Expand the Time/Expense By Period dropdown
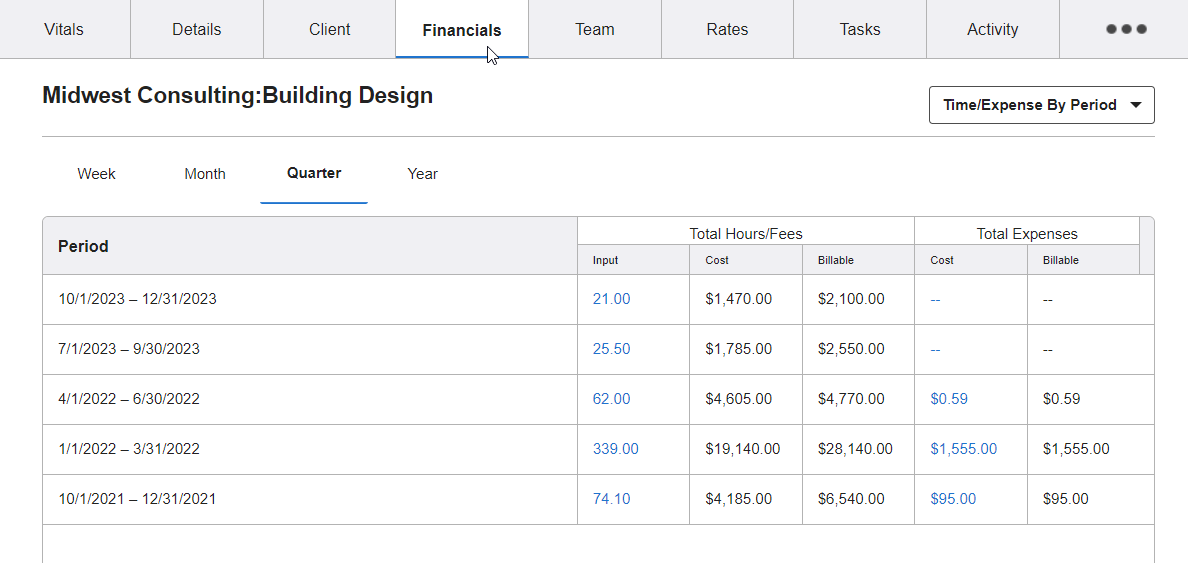This screenshot has width=1188, height=563. tap(1041, 105)
